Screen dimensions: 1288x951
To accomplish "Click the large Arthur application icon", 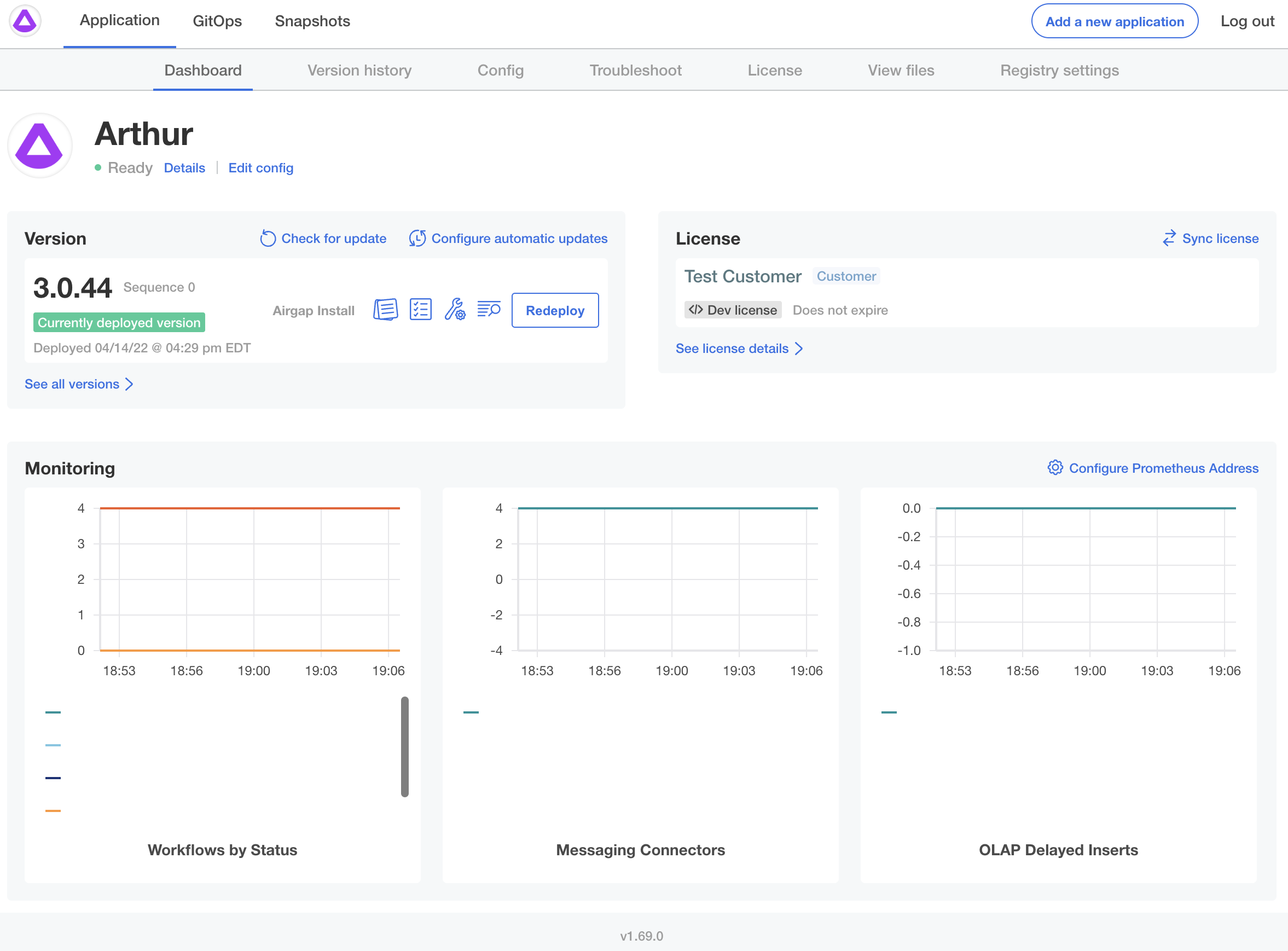I will (x=40, y=146).
